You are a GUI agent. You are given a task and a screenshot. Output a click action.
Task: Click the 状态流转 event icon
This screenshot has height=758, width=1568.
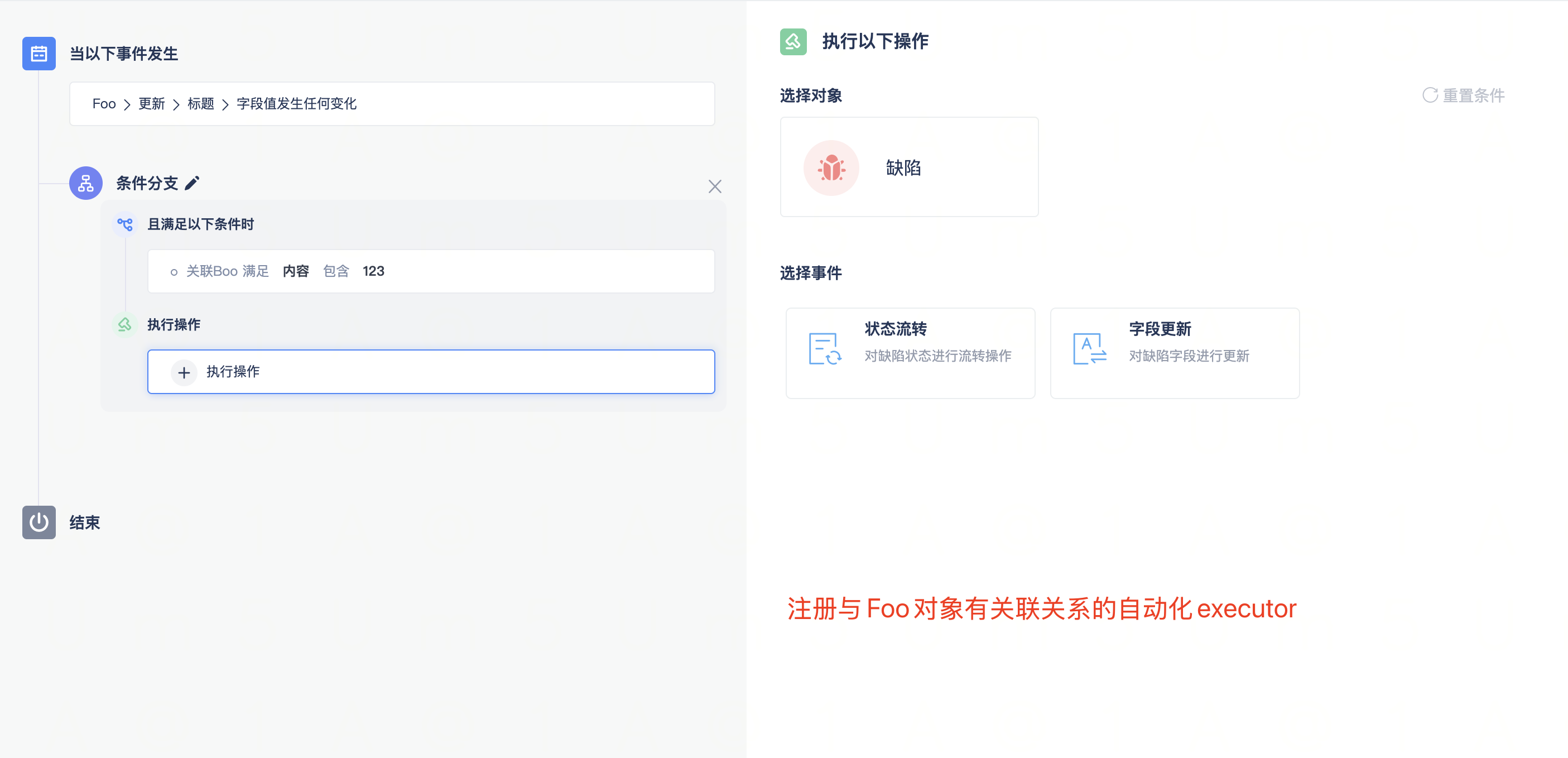tap(825, 349)
